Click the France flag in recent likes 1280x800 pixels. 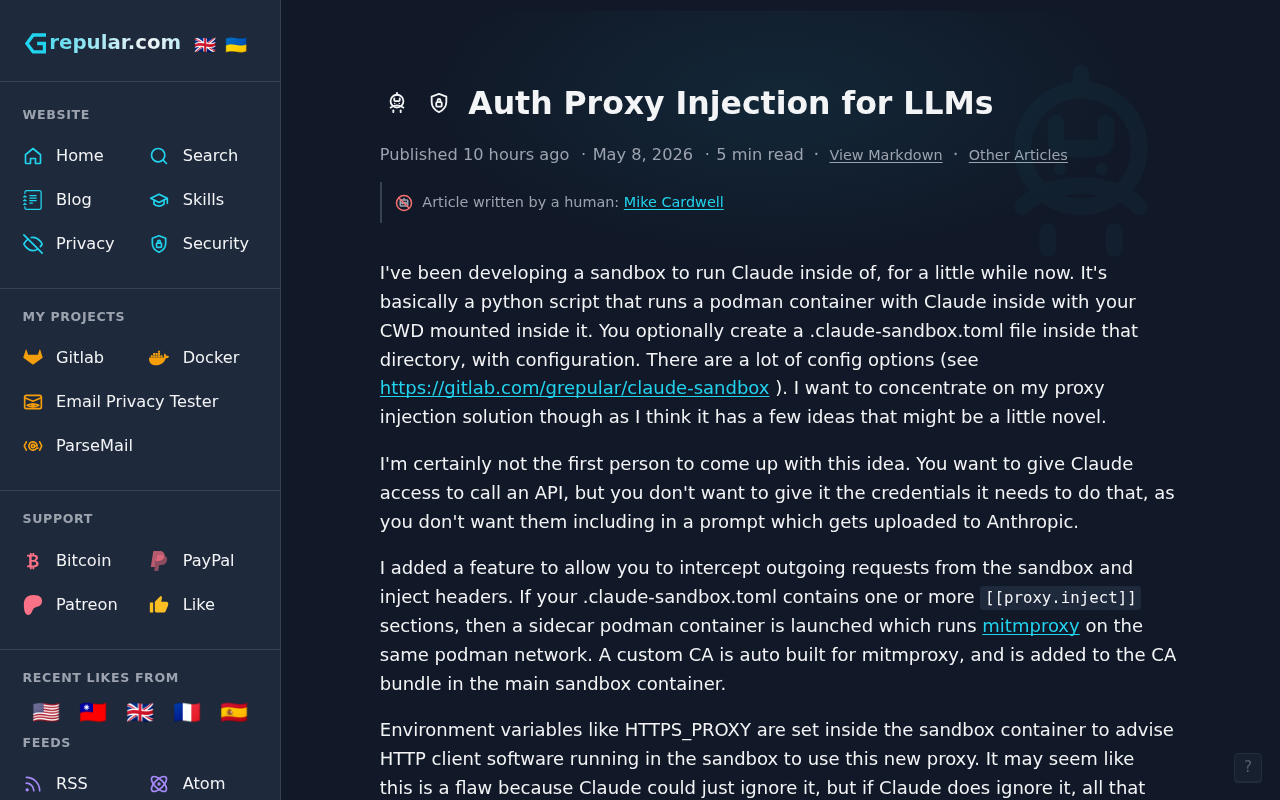[187, 713]
